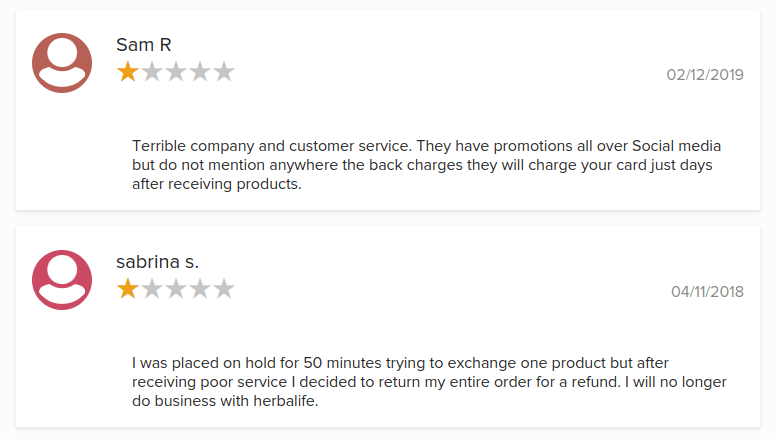Click the first gold star in Sam R's rating
Image resolution: width=776 pixels, height=439 pixels.
coord(128,72)
